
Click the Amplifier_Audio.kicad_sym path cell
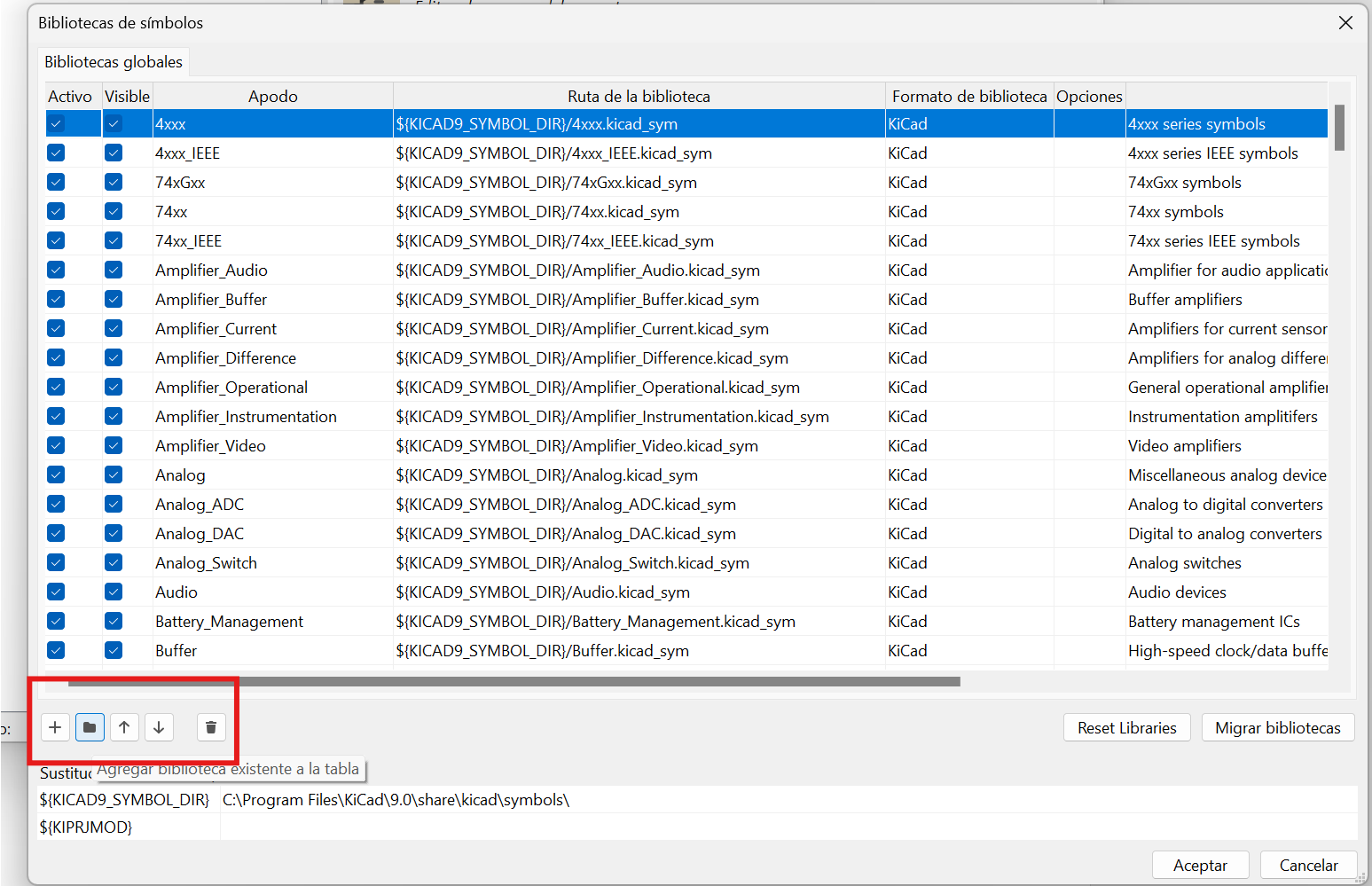(639, 270)
